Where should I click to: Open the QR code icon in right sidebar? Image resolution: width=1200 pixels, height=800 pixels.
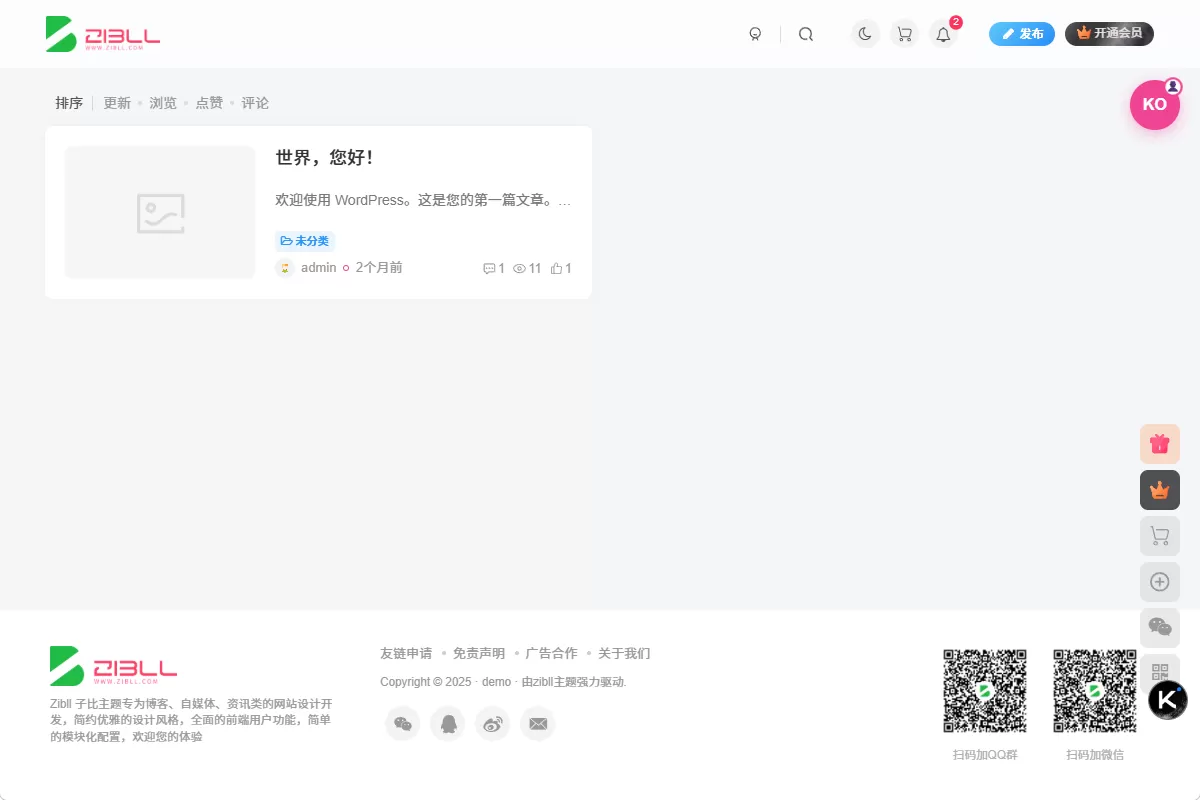1159,673
